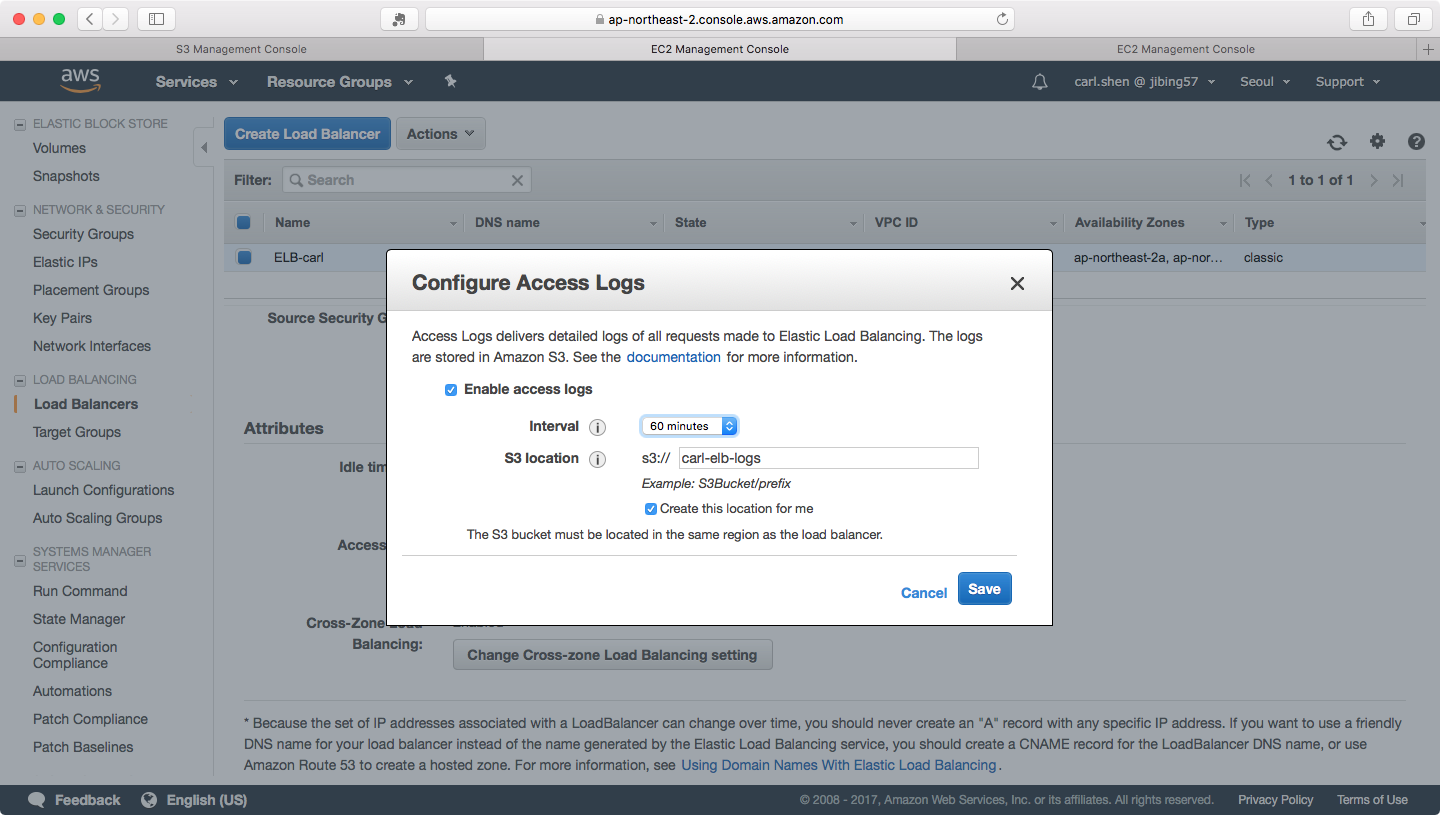This screenshot has width=1440, height=815.
Task: Go to next page of results
Action: (1374, 180)
